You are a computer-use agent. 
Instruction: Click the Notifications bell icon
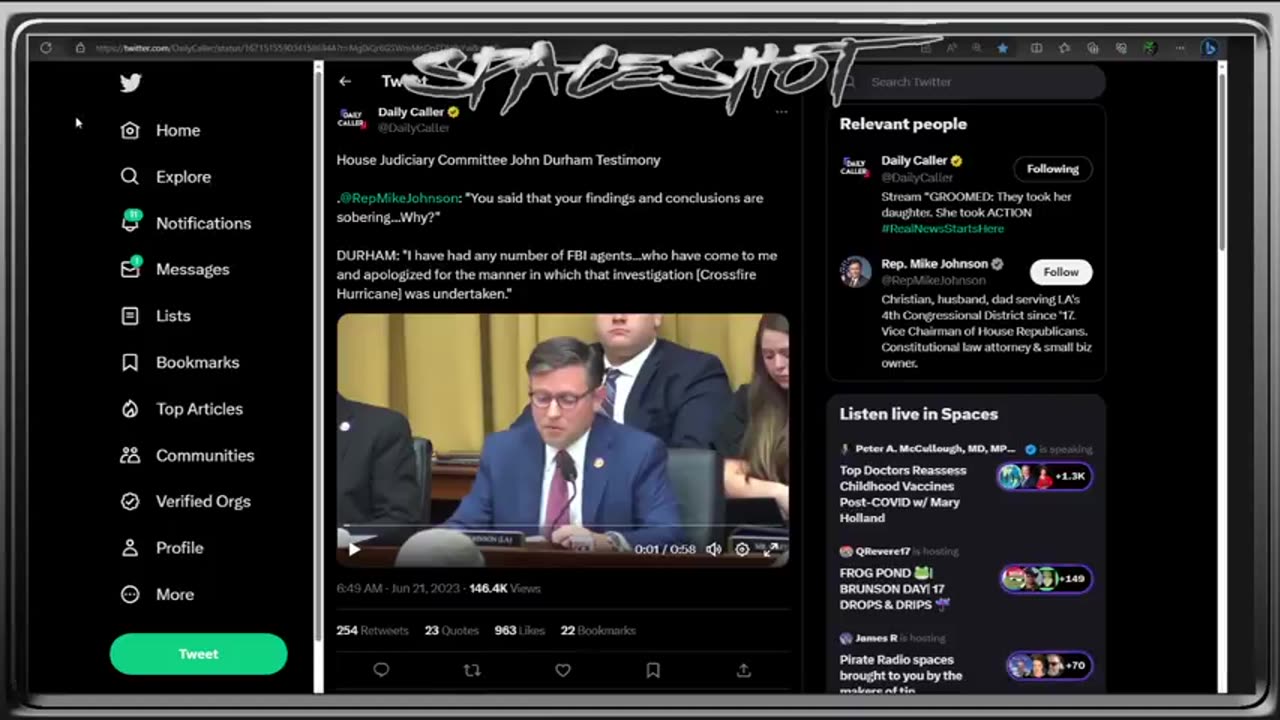130,222
